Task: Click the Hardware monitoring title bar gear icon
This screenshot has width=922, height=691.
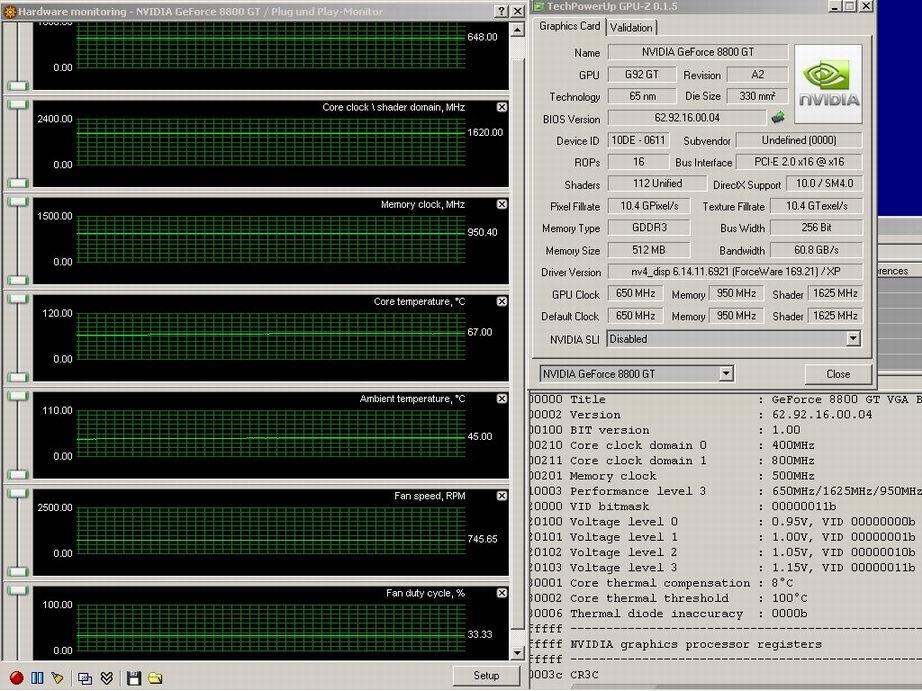Action: pyautogui.click(x=9, y=11)
